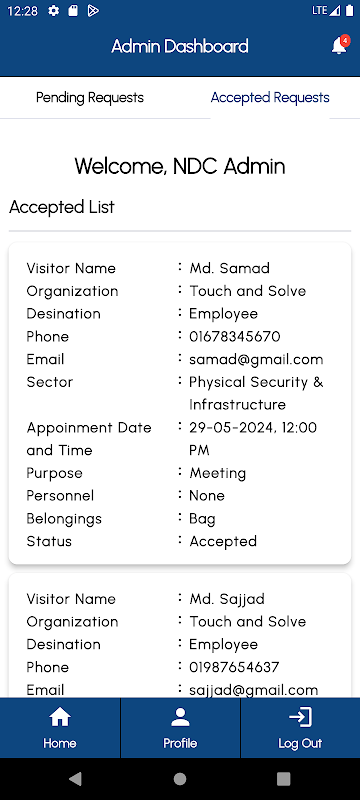Select the Accepted Requests tab
Viewport: 360px width, 800px height.
point(270,97)
